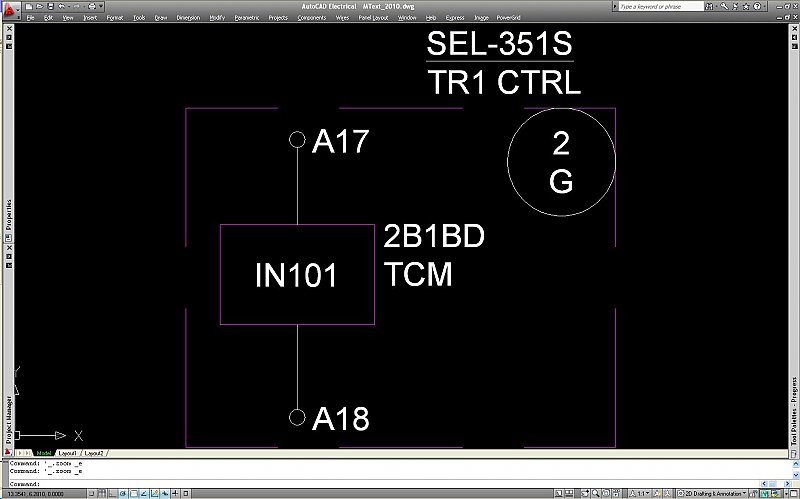Switch to the Model tab

[x=44, y=453]
